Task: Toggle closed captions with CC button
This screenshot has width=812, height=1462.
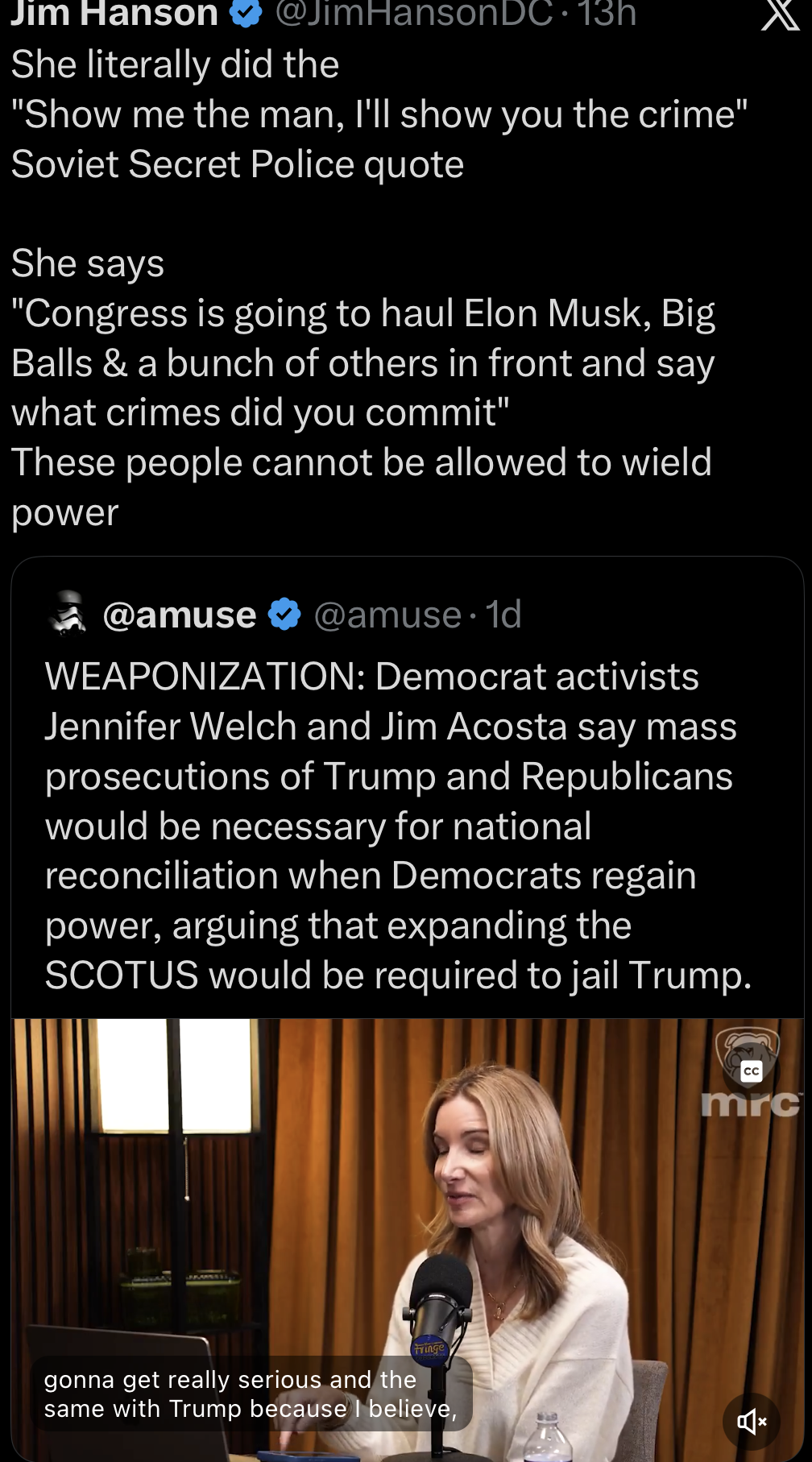Action: click(752, 1071)
